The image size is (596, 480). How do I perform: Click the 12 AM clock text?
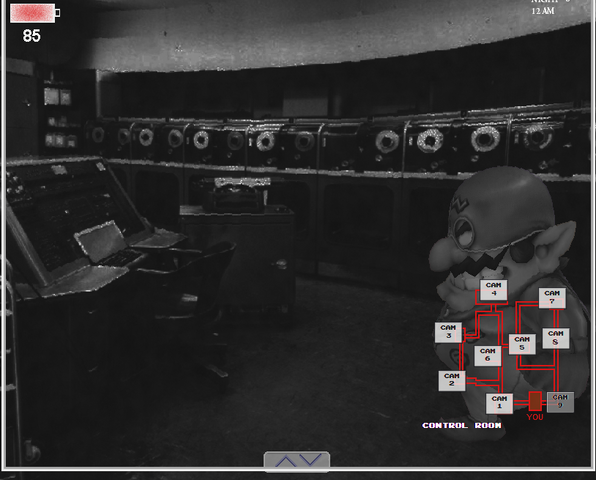[x=543, y=11]
